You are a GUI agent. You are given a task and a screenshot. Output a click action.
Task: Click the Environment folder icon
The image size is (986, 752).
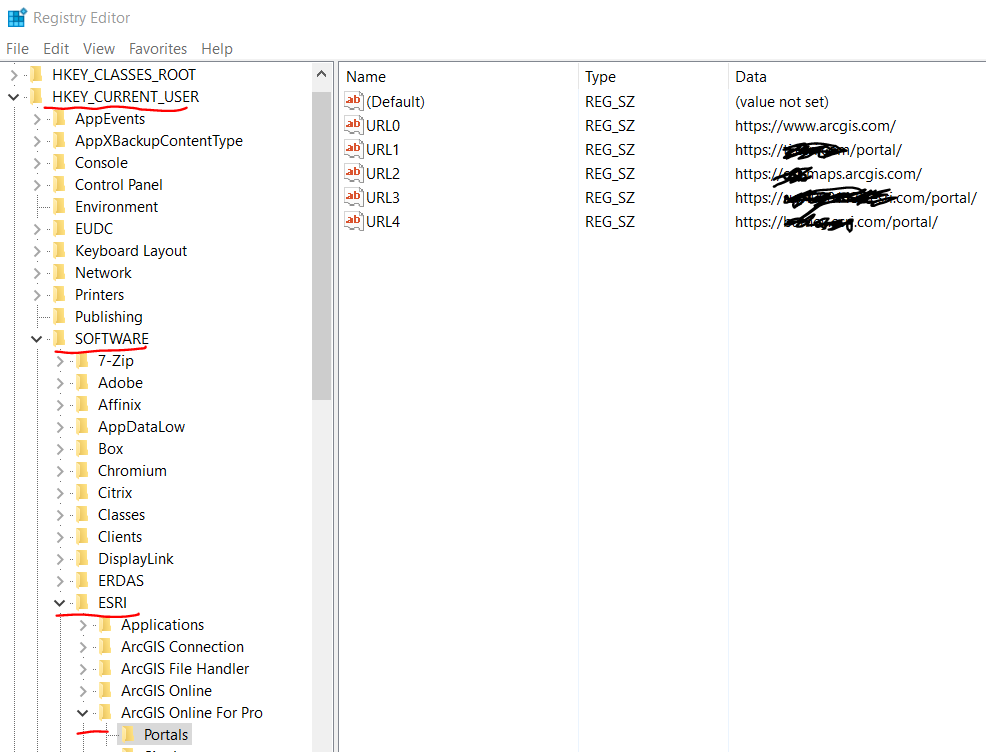60,207
